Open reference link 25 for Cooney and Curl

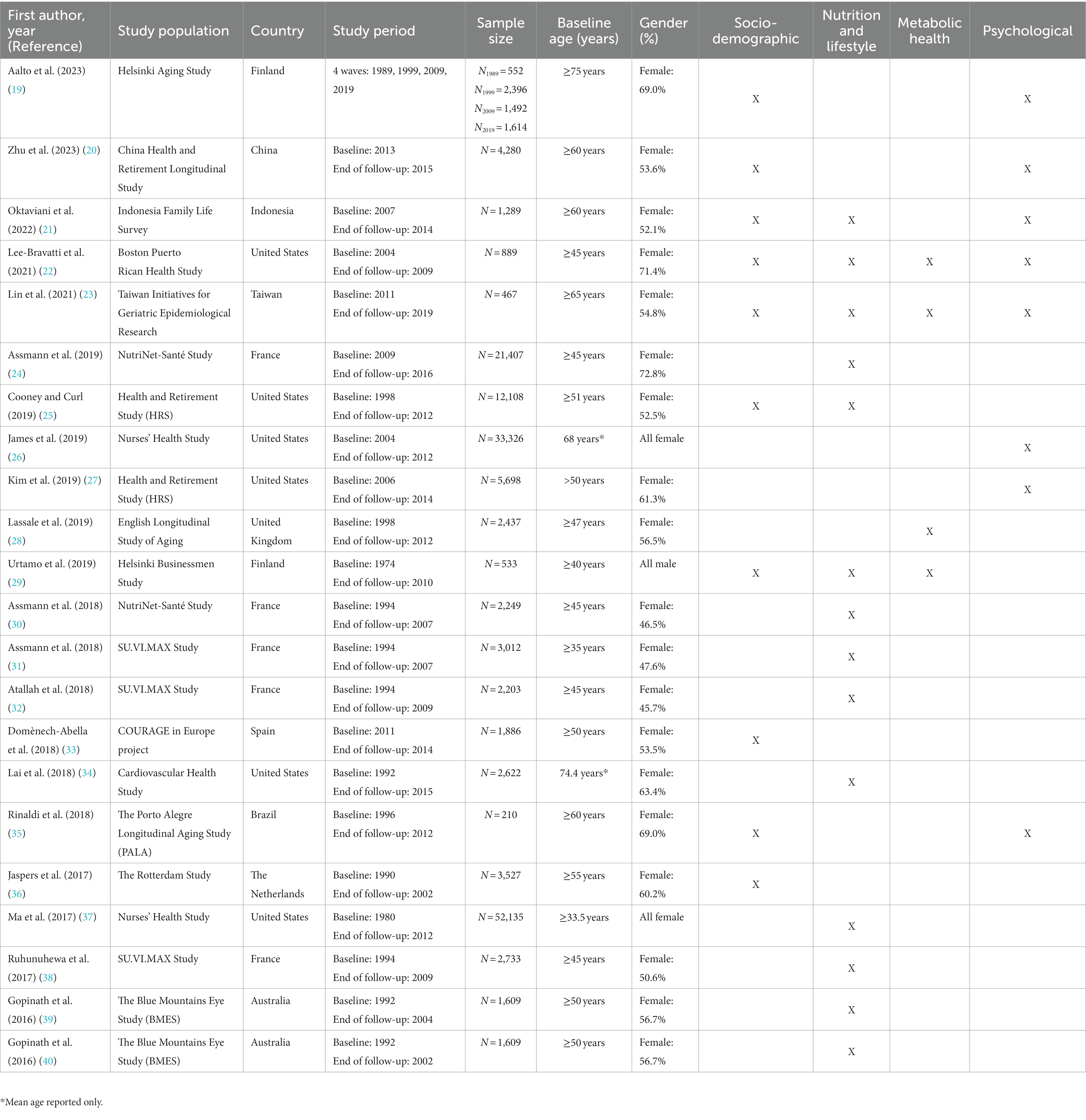click(x=48, y=415)
